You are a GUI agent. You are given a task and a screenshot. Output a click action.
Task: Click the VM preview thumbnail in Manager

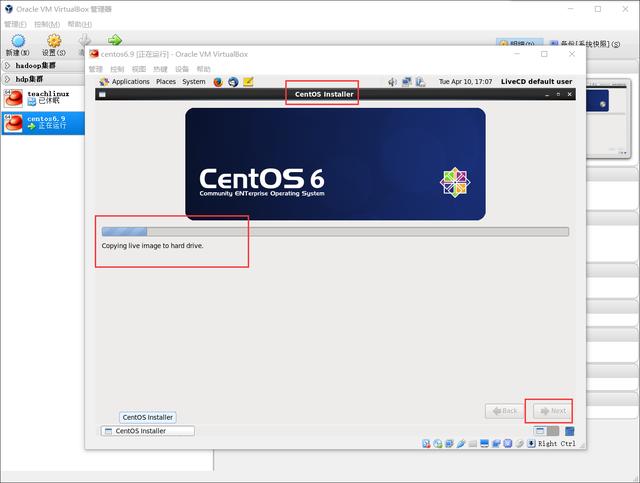tap(607, 118)
